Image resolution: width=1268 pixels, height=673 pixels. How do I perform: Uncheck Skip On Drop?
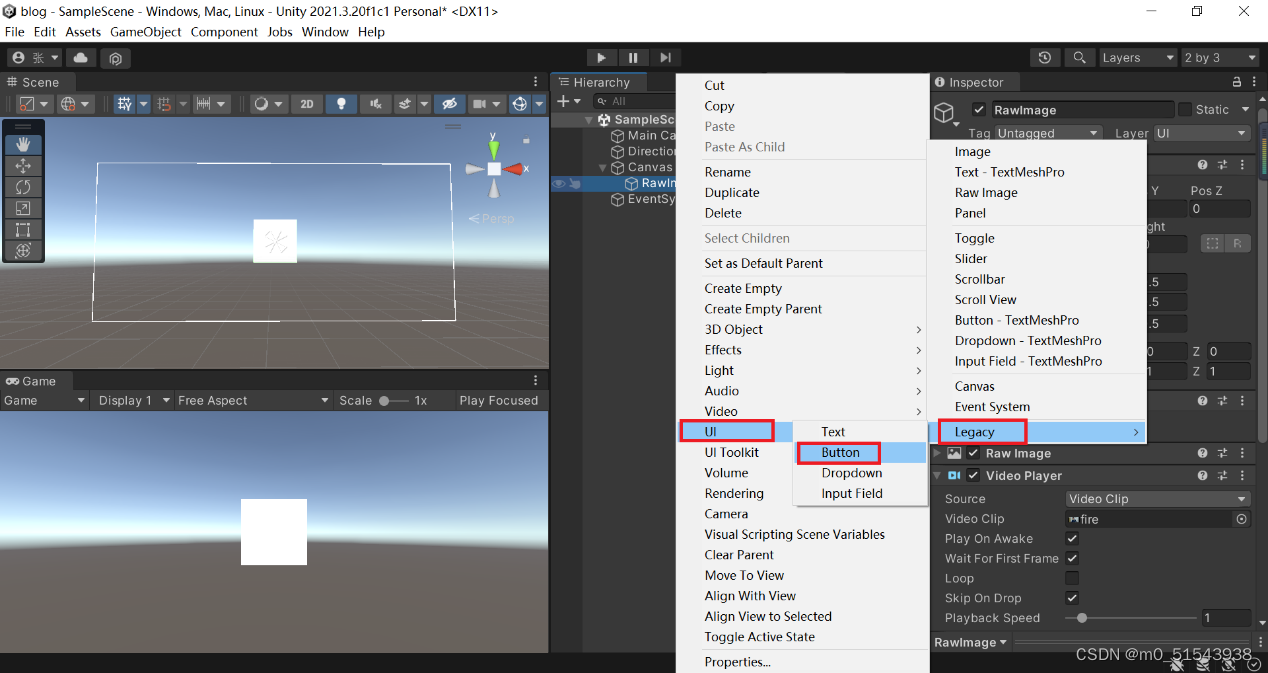(1072, 598)
